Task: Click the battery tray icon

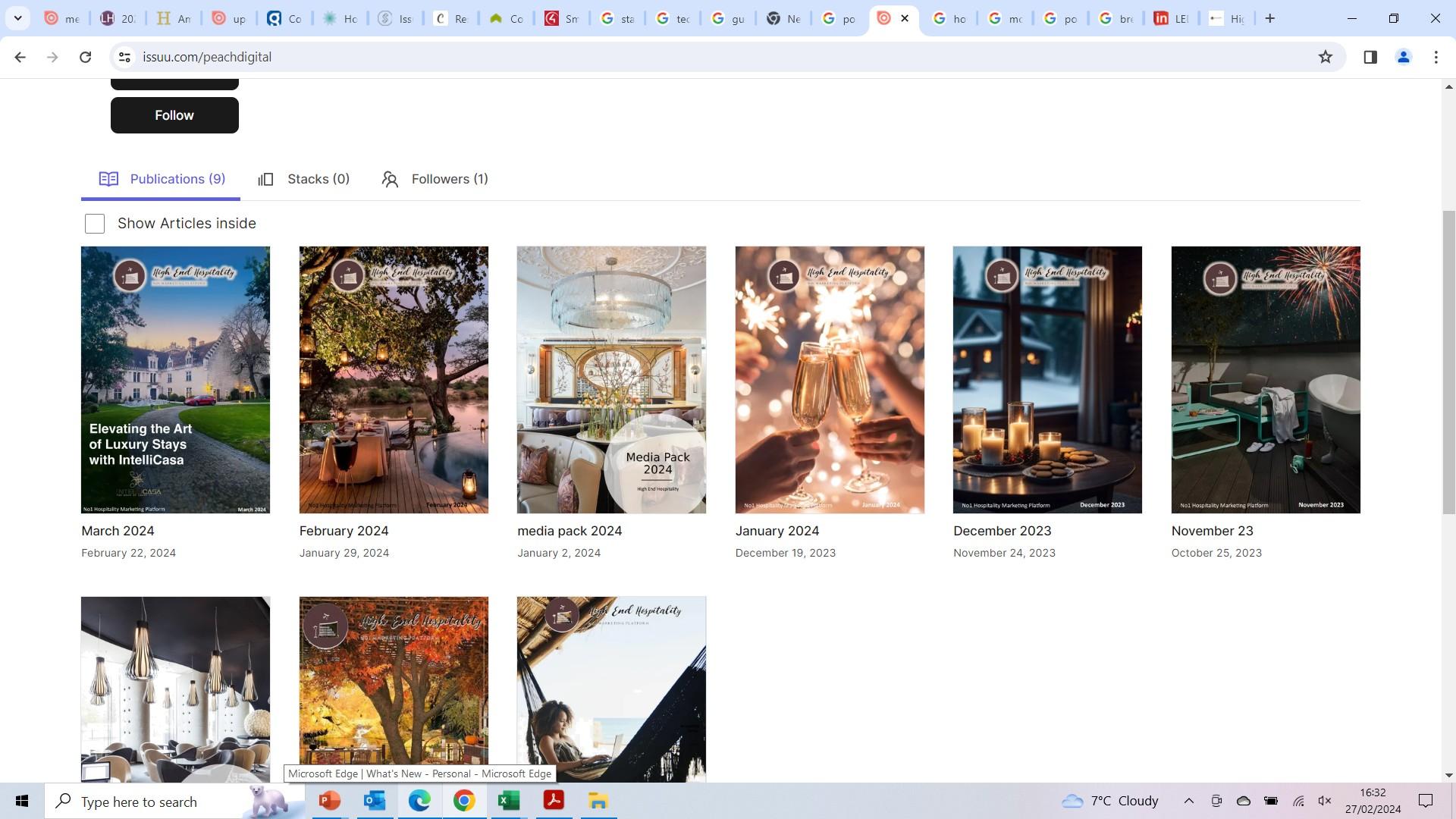Action: tap(1271, 802)
